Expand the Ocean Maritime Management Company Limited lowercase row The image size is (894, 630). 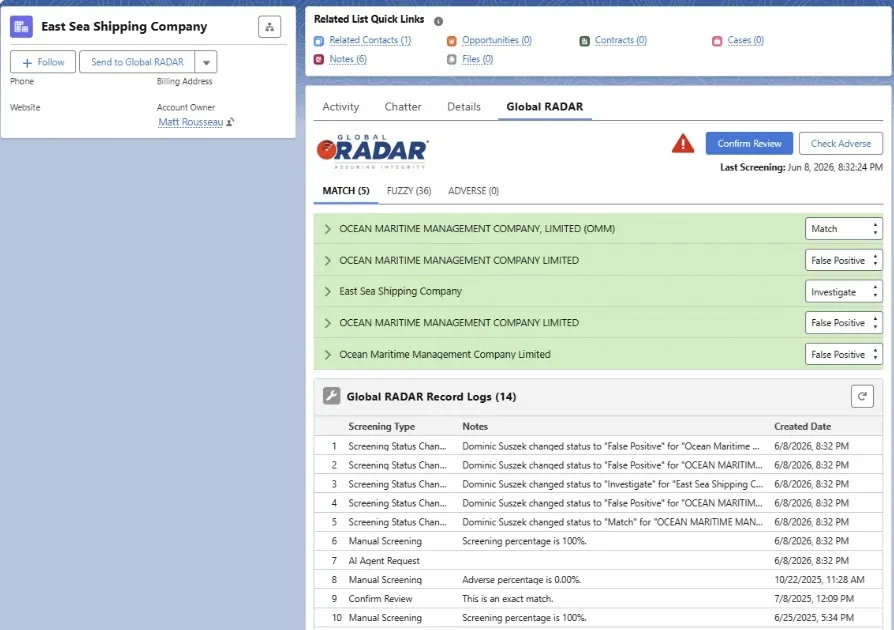(328, 355)
